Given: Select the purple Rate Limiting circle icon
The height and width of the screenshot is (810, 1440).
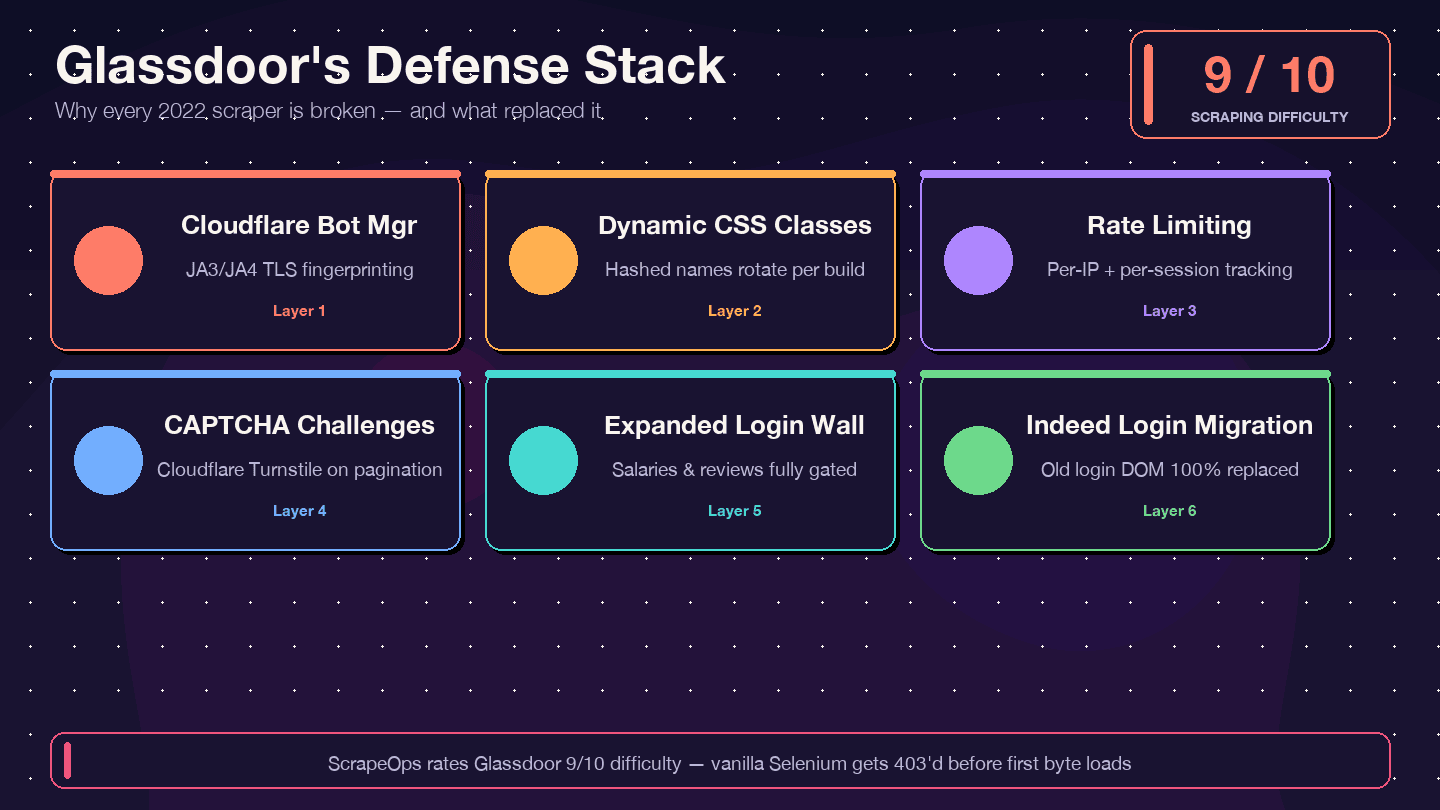Looking at the screenshot, I should click(979, 260).
